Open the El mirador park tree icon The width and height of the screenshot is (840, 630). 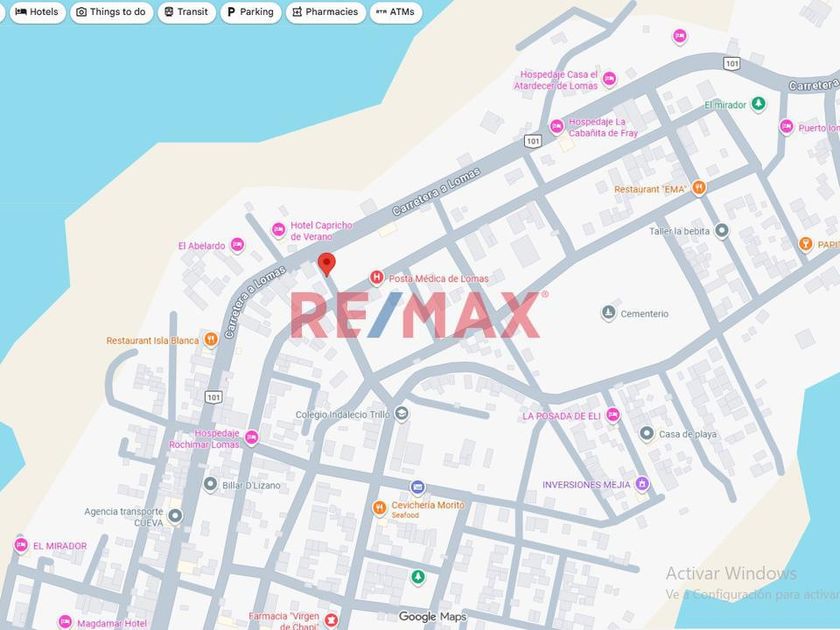[x=758, y=103]
